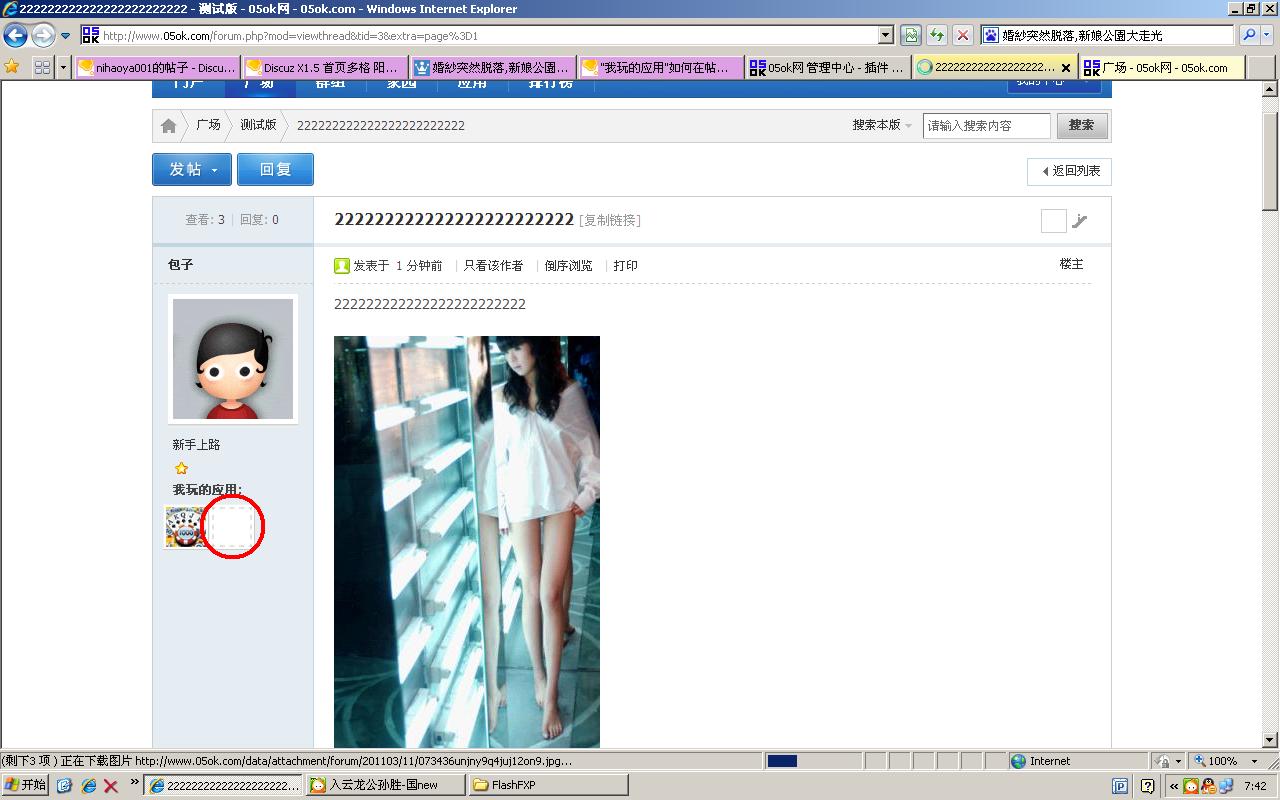
Task: Click the address bar URL field
Action: tap(479, 35)
